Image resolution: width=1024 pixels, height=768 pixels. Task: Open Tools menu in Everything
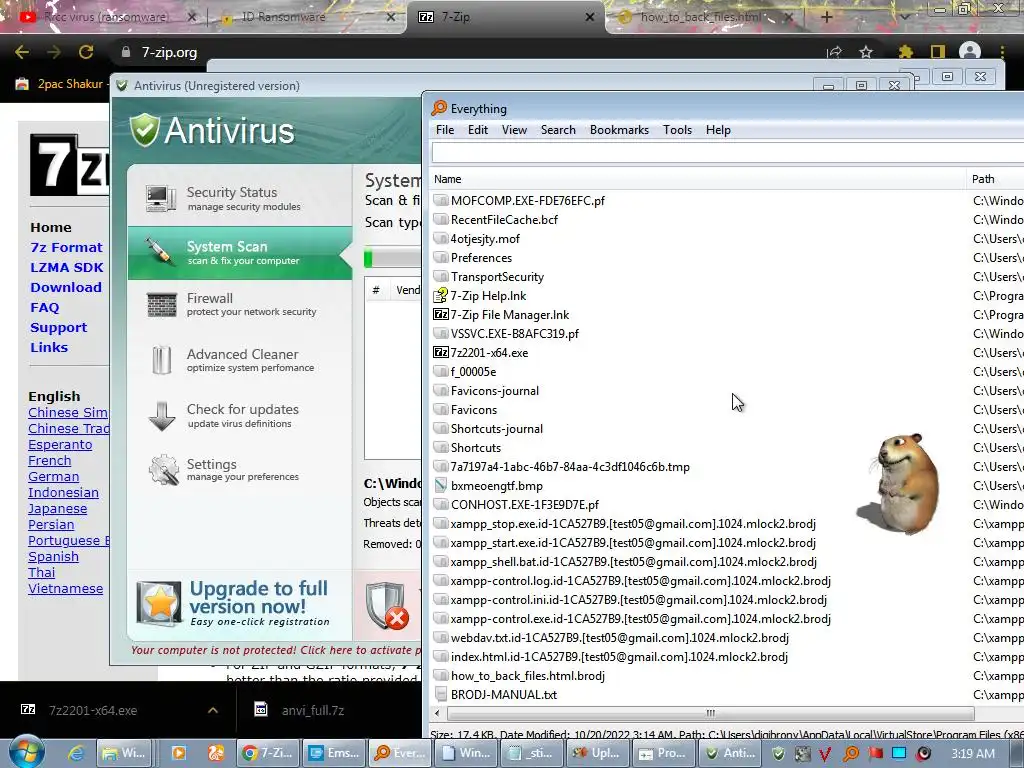[x=677, y=130]
